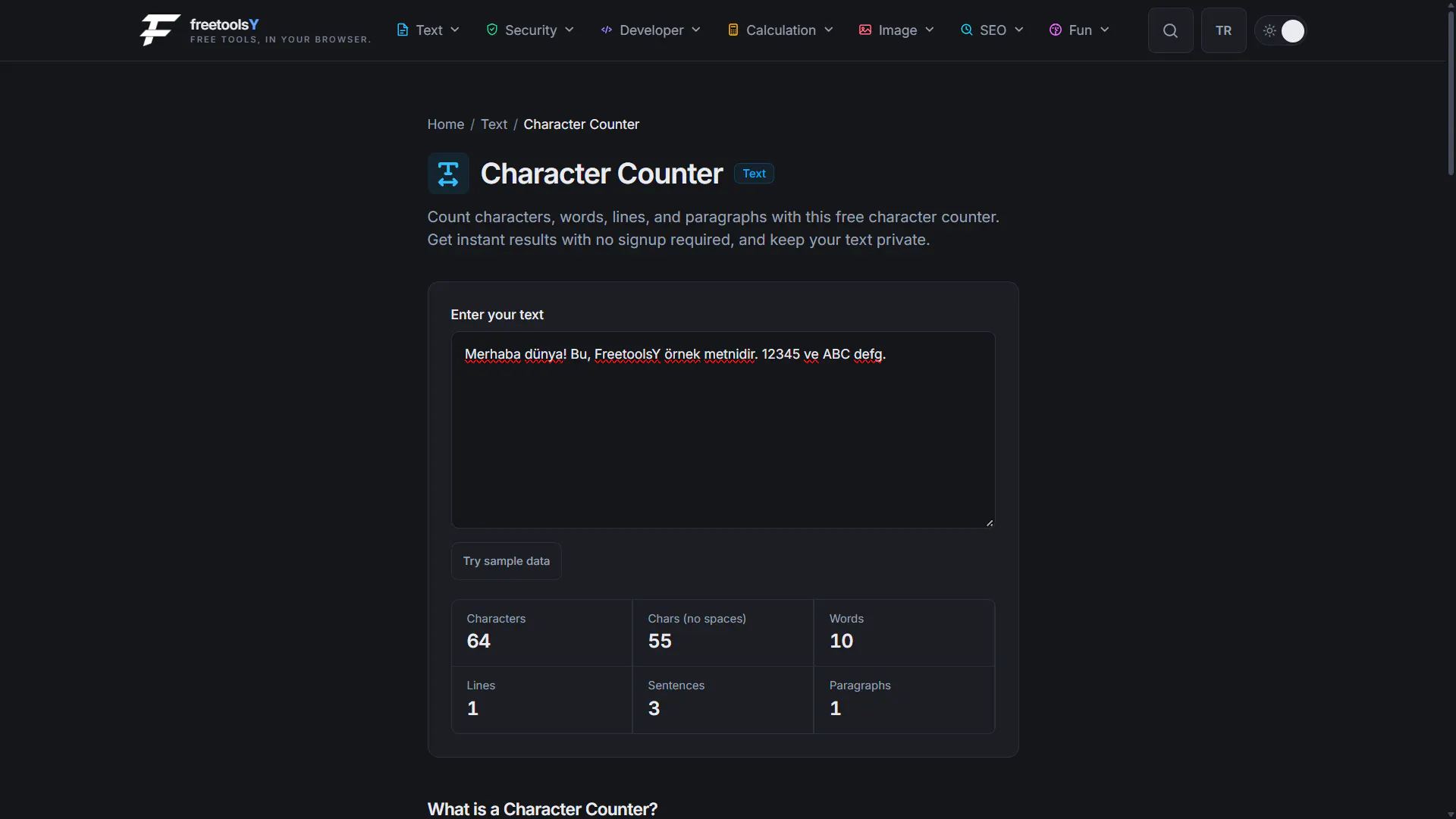
Task: Click the Text menu document icon
Action: (x=403, y=30)
